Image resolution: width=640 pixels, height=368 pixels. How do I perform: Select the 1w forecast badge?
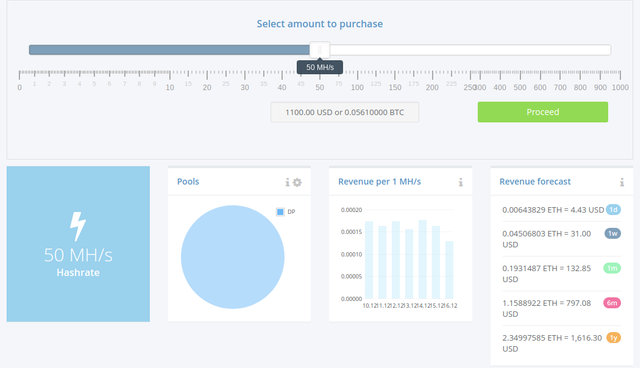pos(613,233)
